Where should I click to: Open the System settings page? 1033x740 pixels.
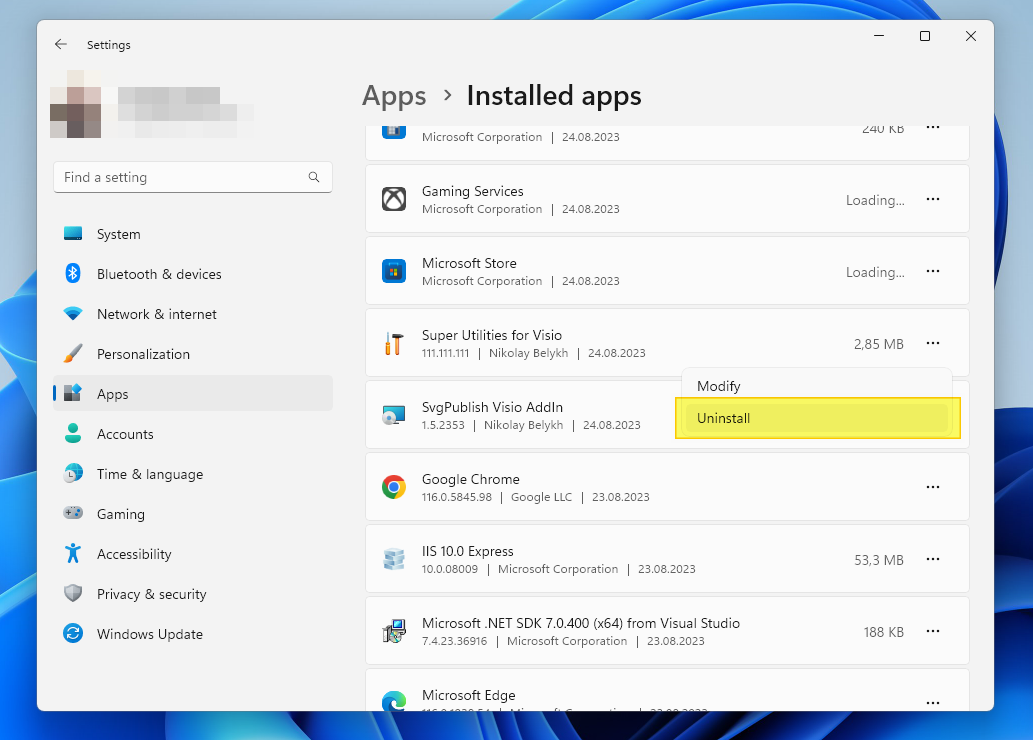pos(193,234)
